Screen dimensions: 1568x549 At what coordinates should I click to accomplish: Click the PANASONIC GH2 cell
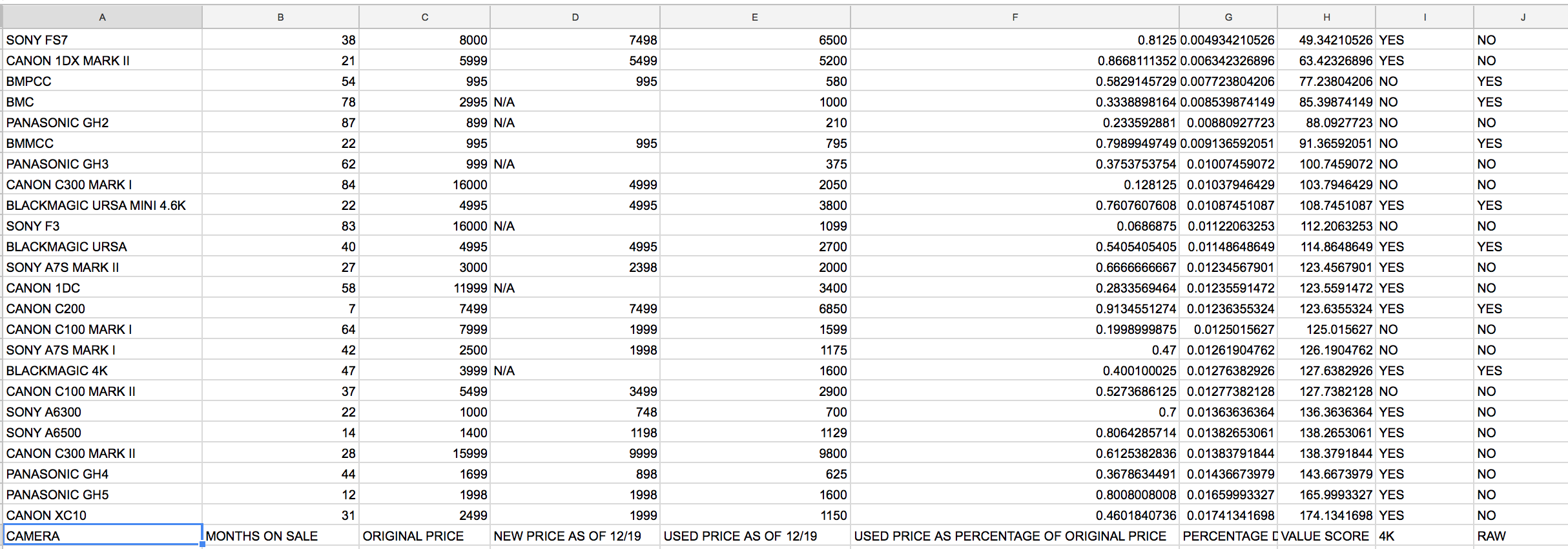point(102,123)
